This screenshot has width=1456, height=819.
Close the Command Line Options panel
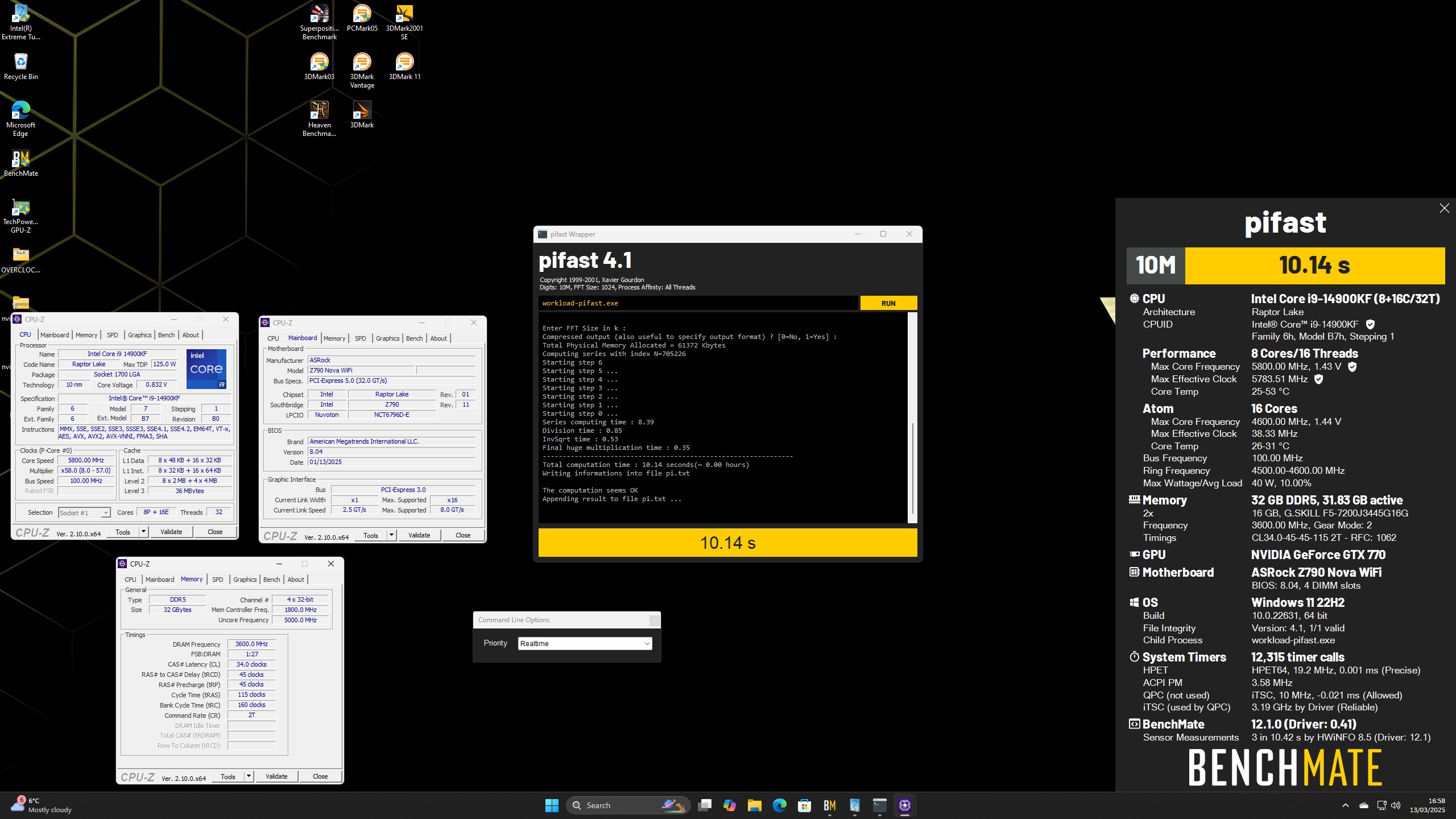[x=655, y=621]
